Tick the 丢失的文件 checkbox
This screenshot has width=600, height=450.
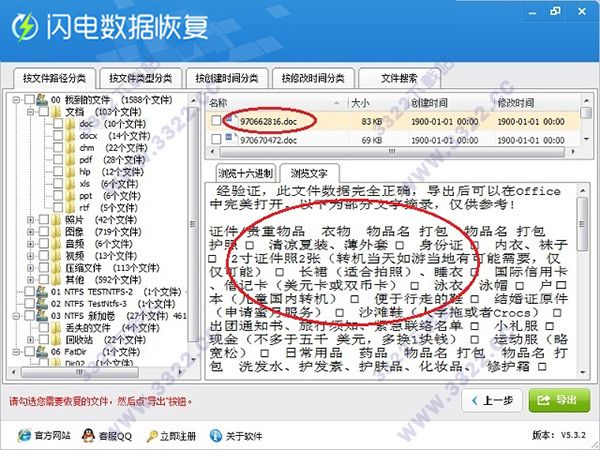(44, 328)
